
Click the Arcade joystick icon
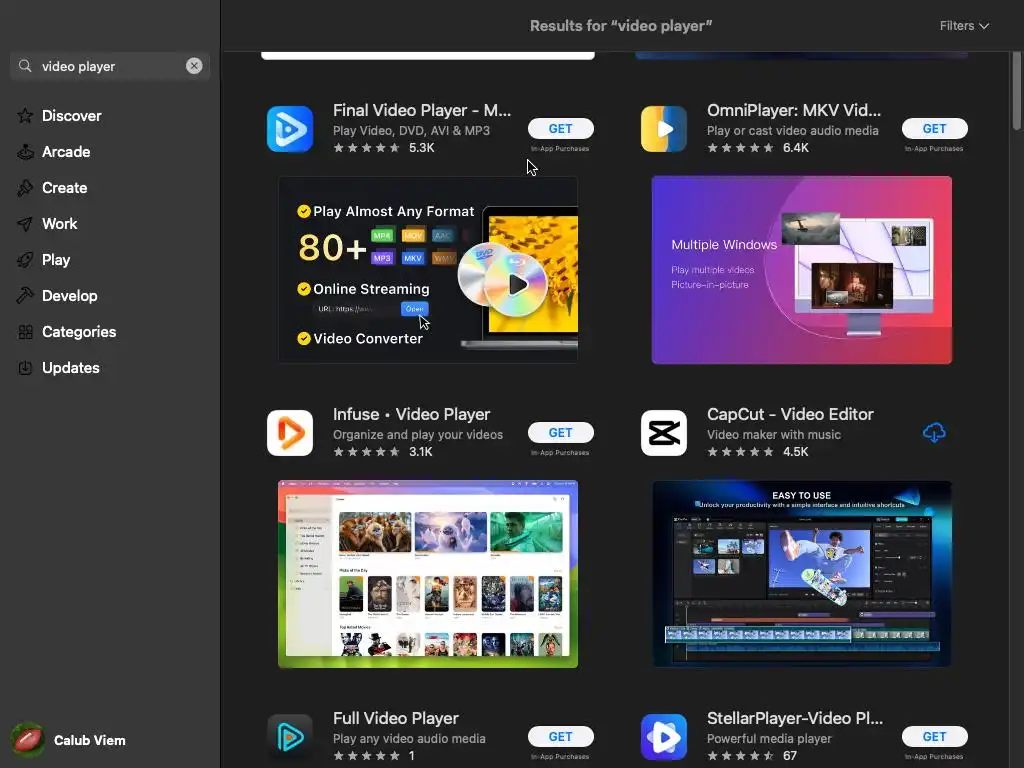25,152
